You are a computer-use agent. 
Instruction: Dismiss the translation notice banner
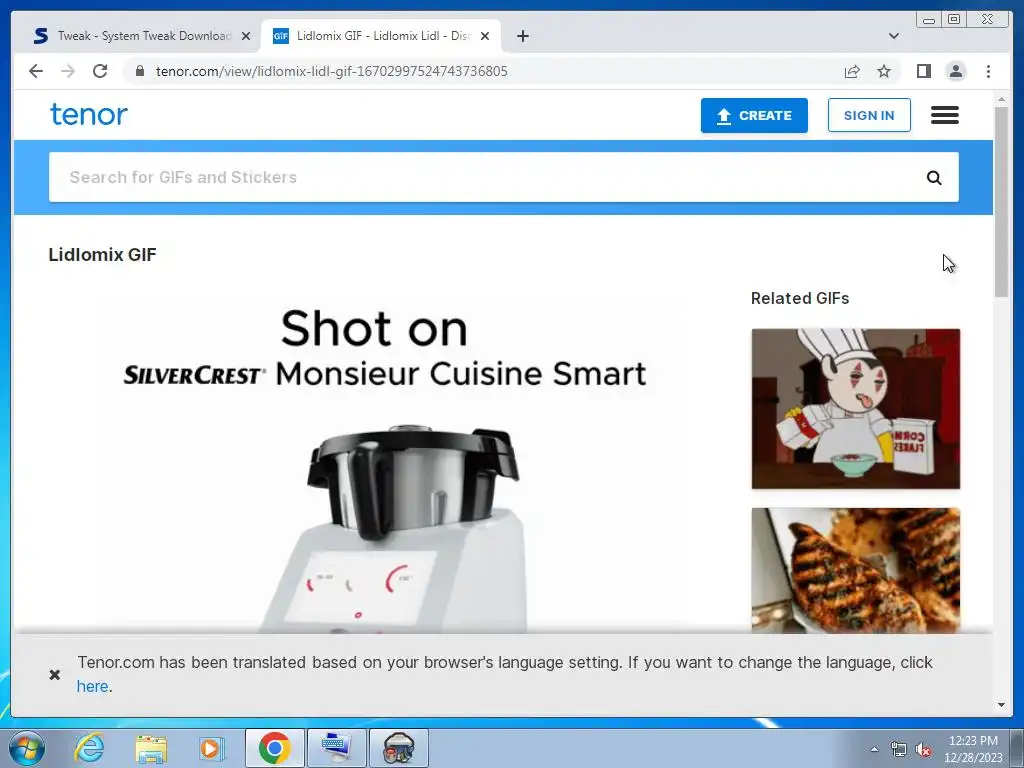pos(55,675)
